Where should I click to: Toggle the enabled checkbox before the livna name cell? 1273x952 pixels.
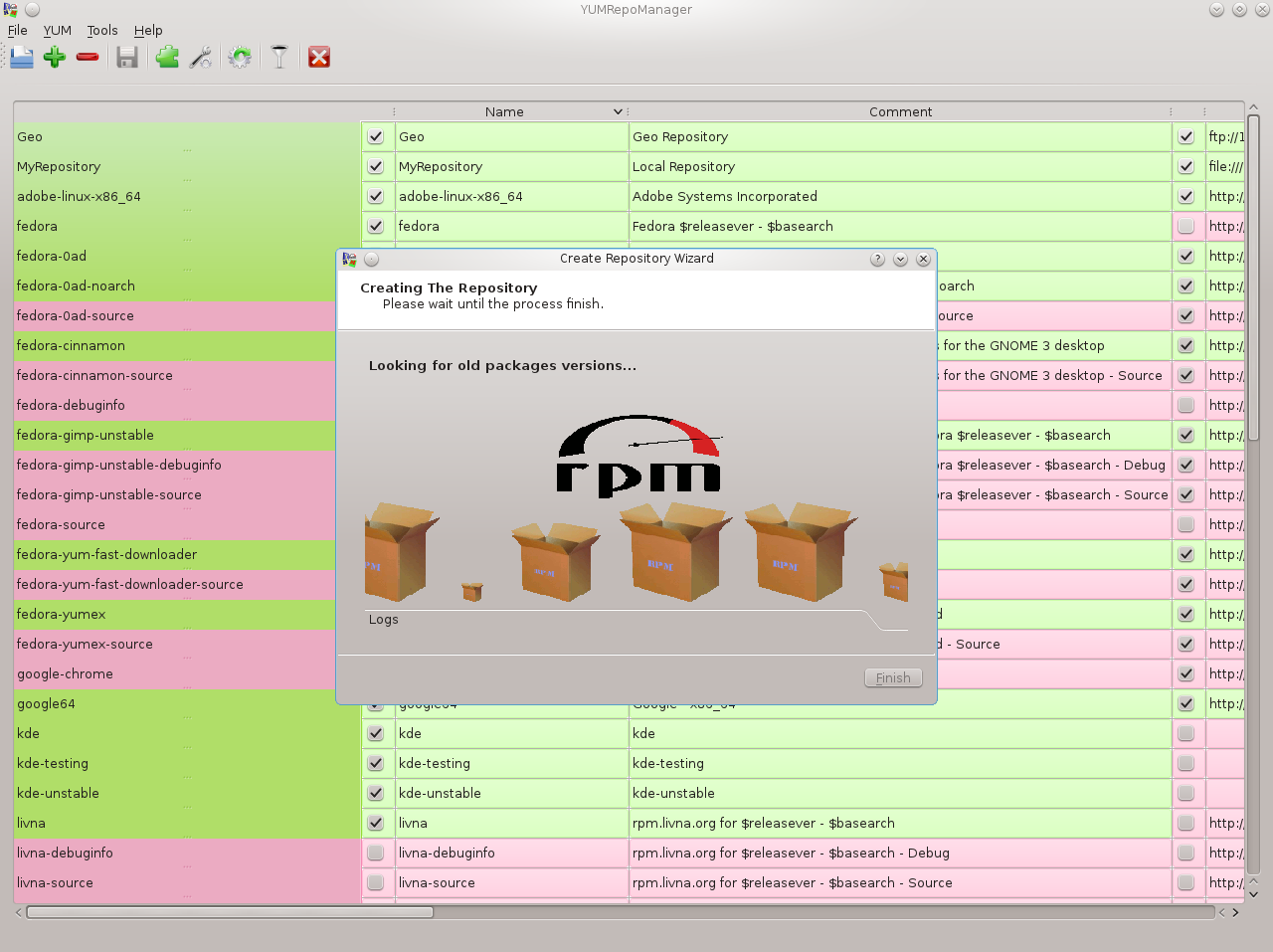click(376, 824)
